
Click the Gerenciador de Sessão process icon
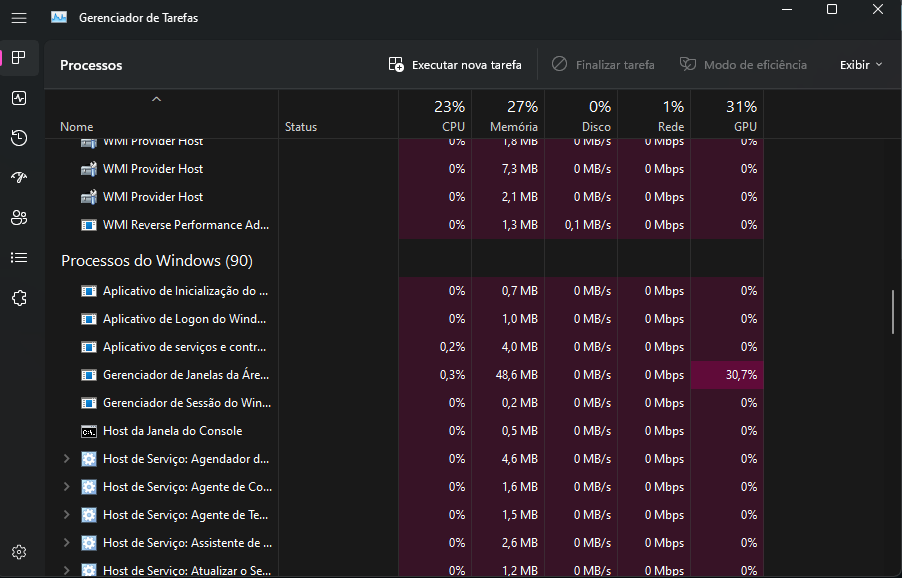[x=89, y=403]
